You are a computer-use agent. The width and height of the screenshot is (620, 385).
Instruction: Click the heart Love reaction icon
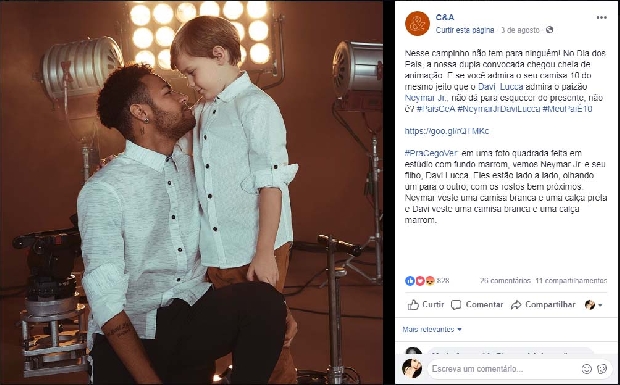click(420, 281)
